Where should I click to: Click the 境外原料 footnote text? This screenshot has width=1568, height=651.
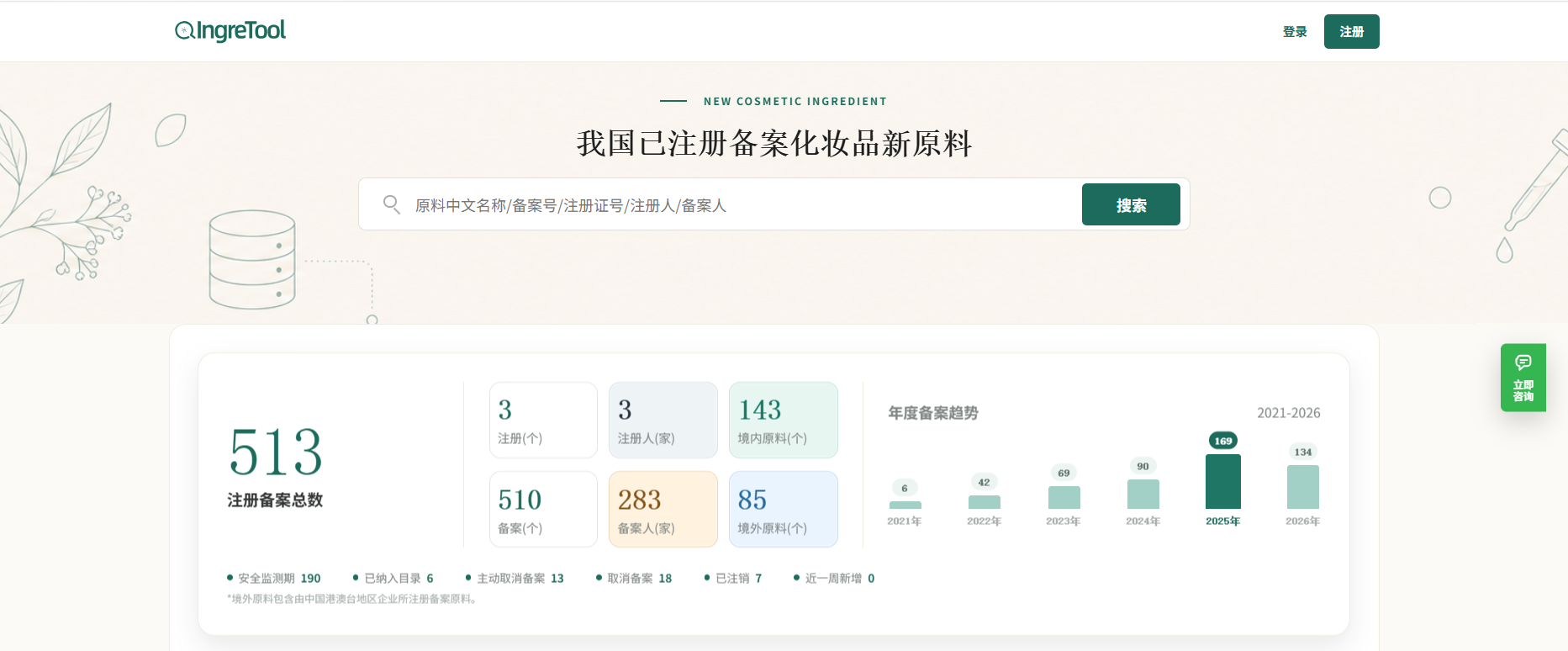(353, 600)
